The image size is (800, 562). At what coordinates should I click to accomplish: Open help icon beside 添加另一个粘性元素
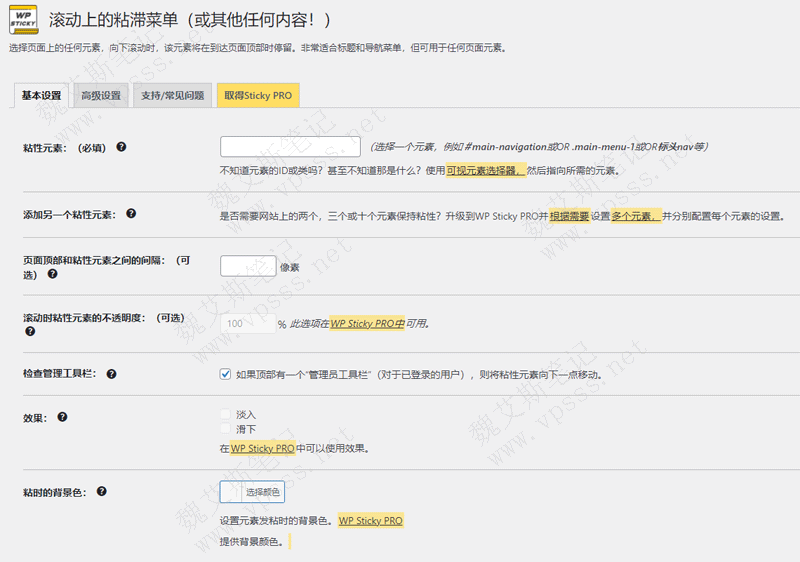(131, 213)
